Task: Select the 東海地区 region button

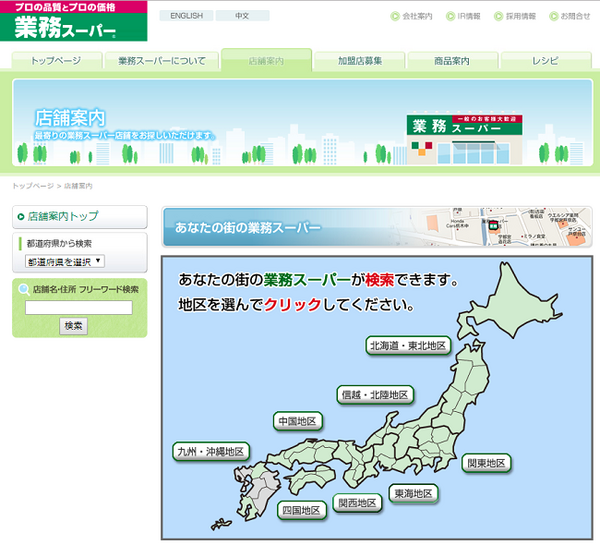Action: point(413,493)
